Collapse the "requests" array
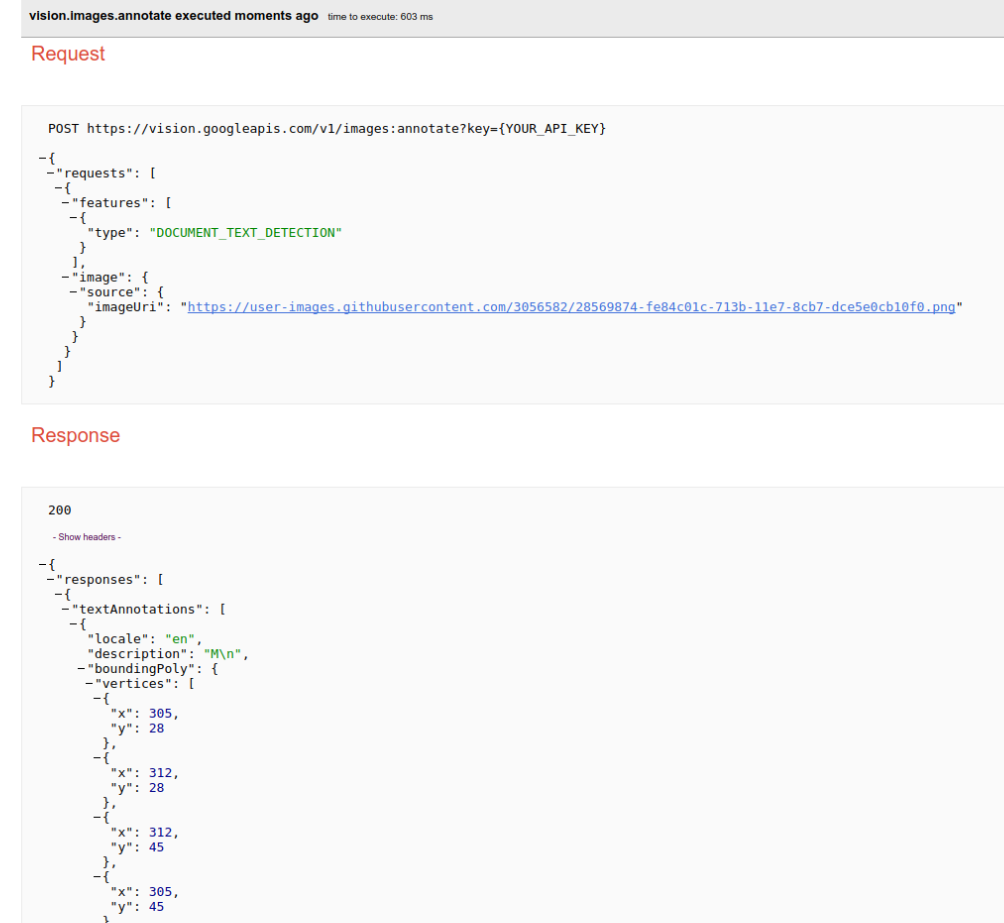This screenshot has height=923, width=1004. click(x=50, y=173)
